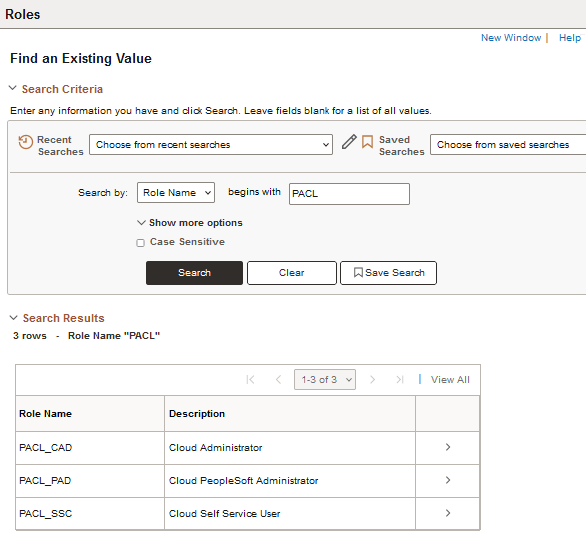Enable the Case Sensitive checkbox

coord(141,243)
